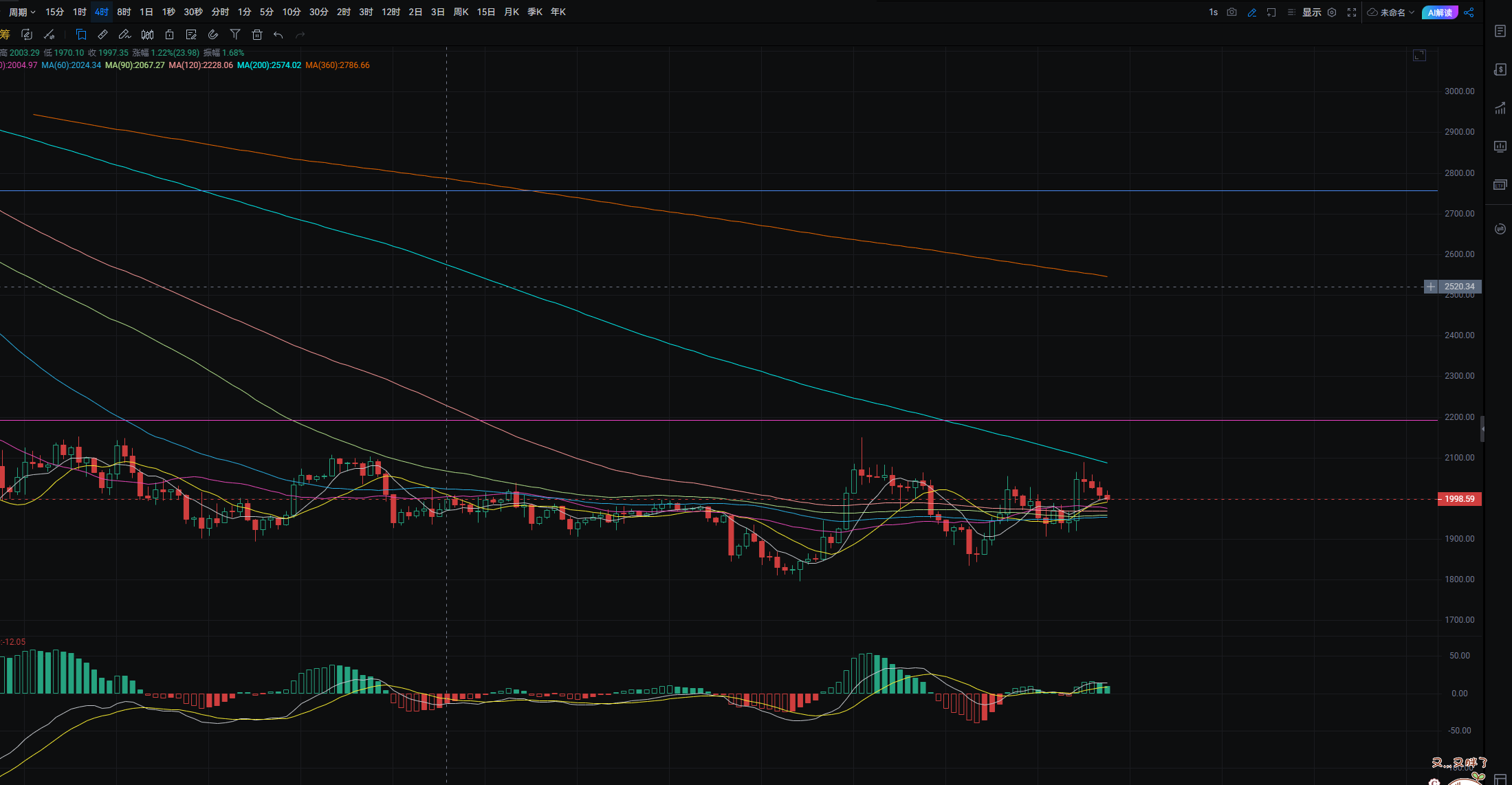The width and height of the screenshot is (1512, 785).
Task: Delete drawings with the trash icon
Action: point(257,34)
